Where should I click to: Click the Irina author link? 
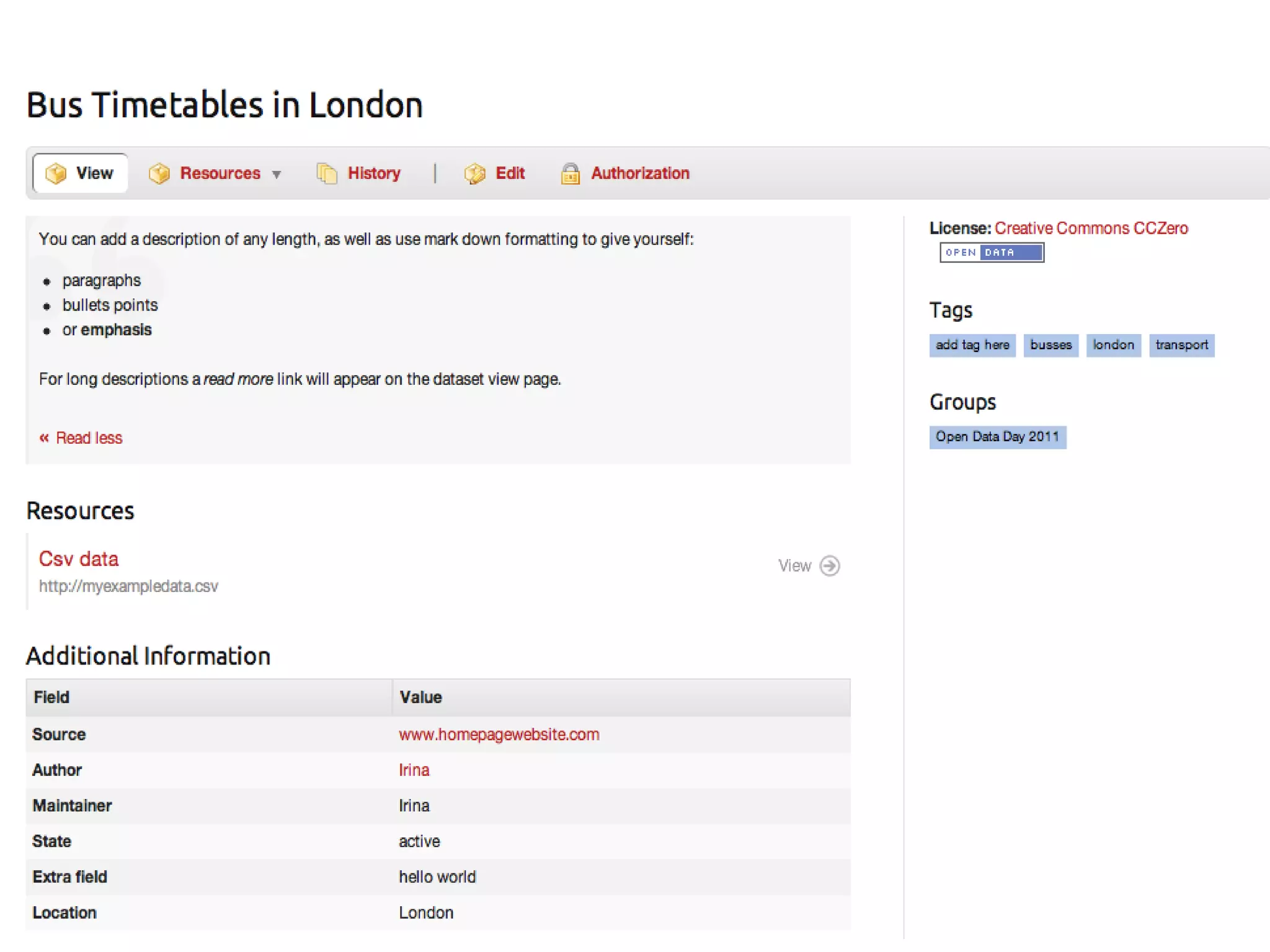click(414, 770)
